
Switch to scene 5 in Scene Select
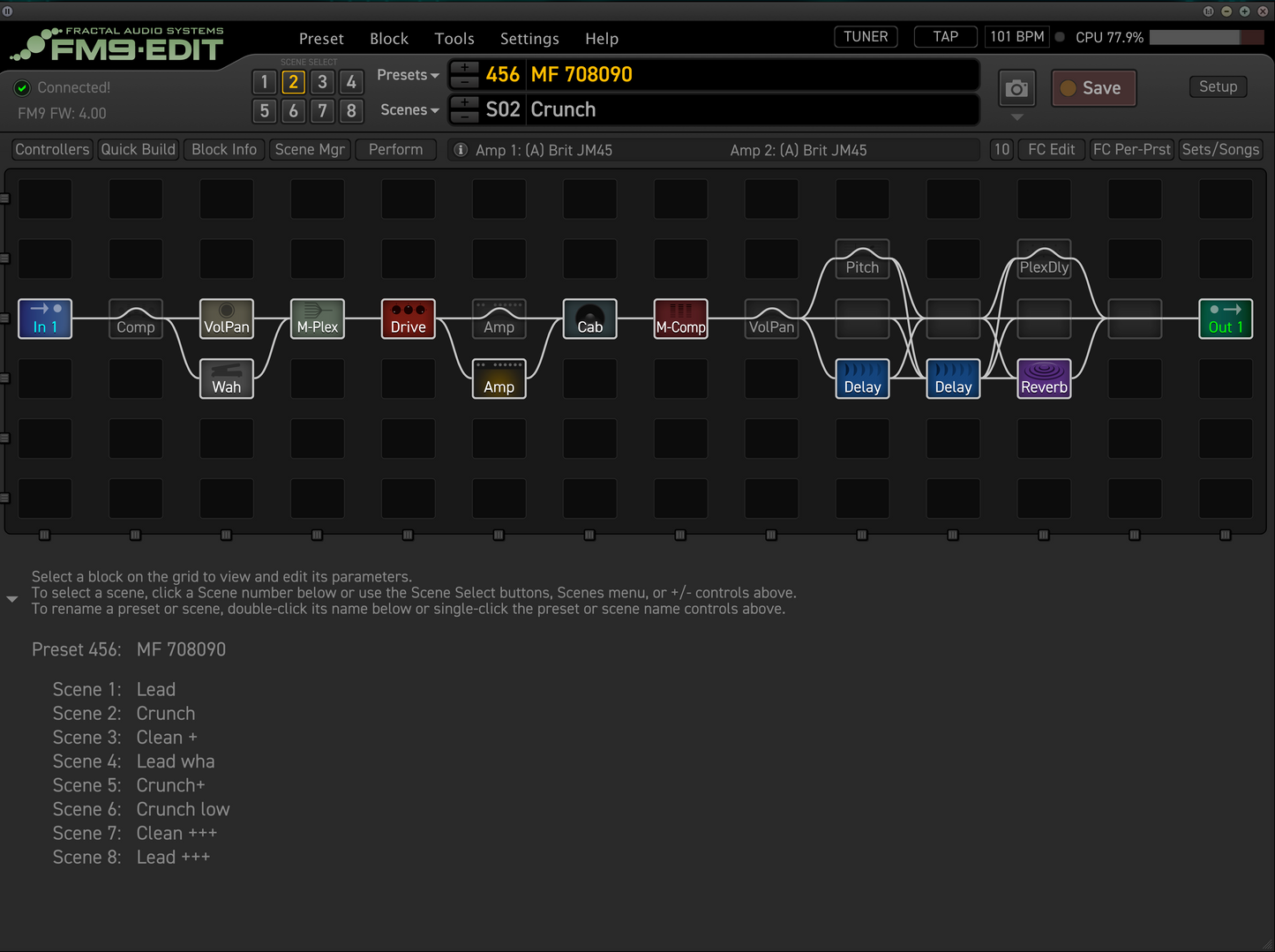point(264,111)
